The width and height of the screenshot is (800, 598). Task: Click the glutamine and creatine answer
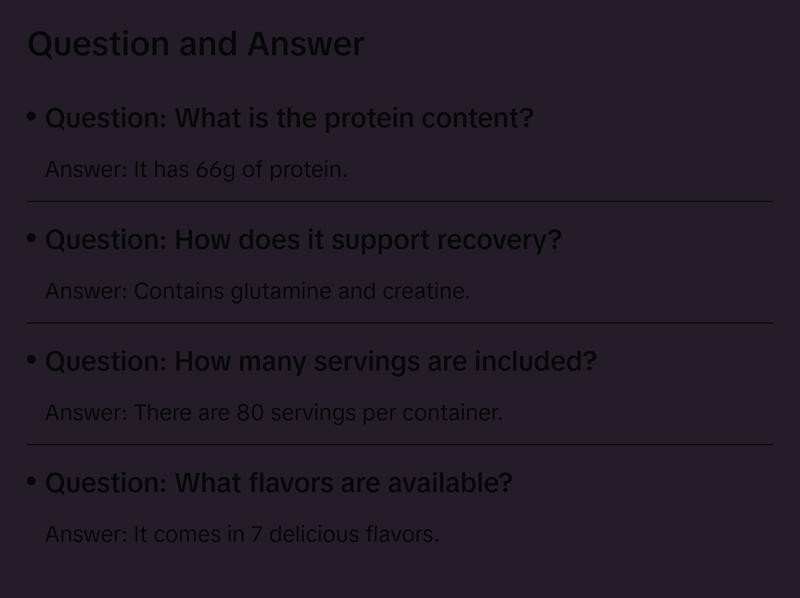click(257, 291)
